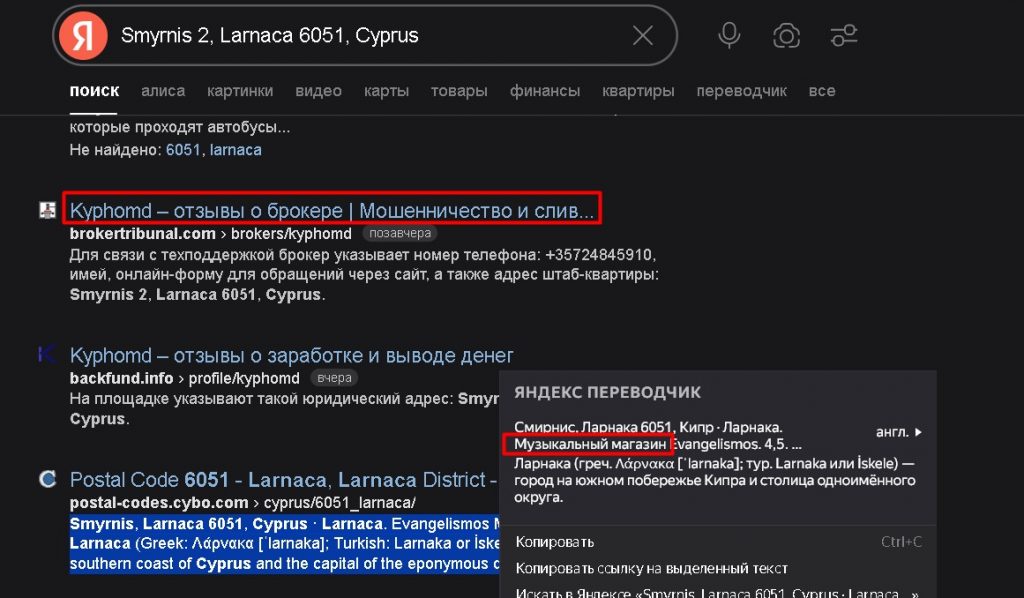Viewport: 1024px width, 598px height.
Task: Click the Yandex logo icon in search bar
Action: tap(83, 34)
